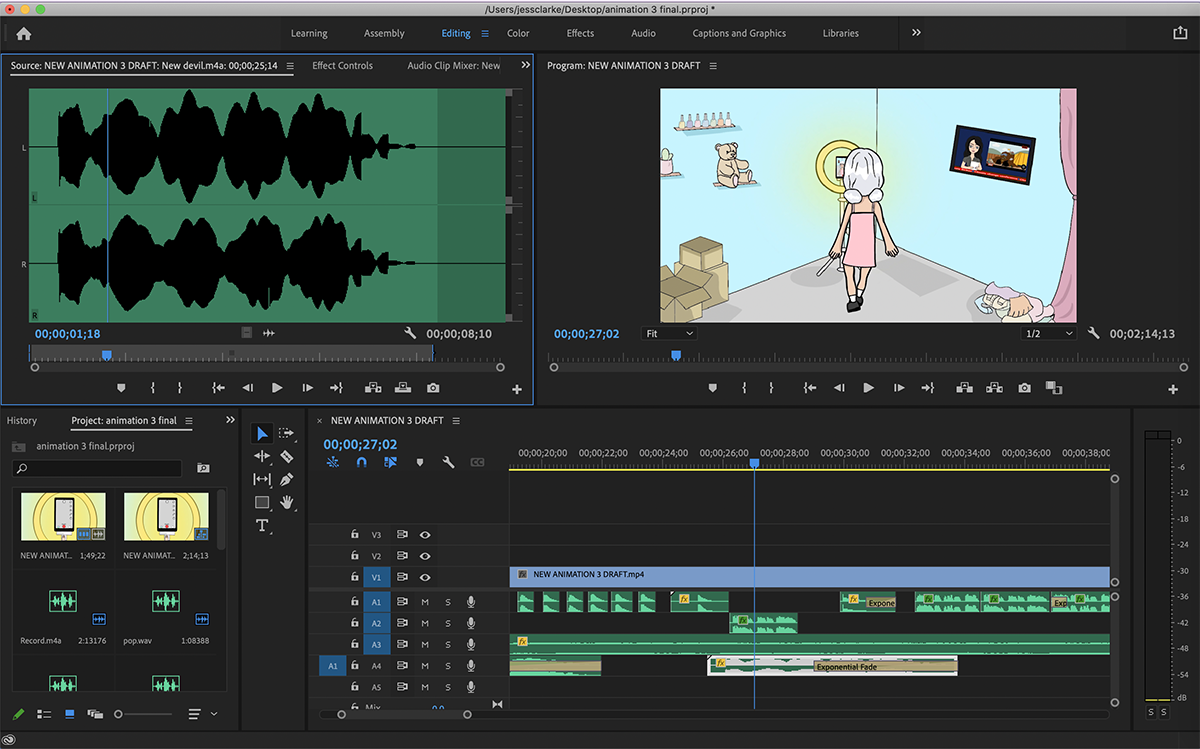Add marker in the timeline panel
Viewport: 1200px width, 749px height.
click(420, 462)
